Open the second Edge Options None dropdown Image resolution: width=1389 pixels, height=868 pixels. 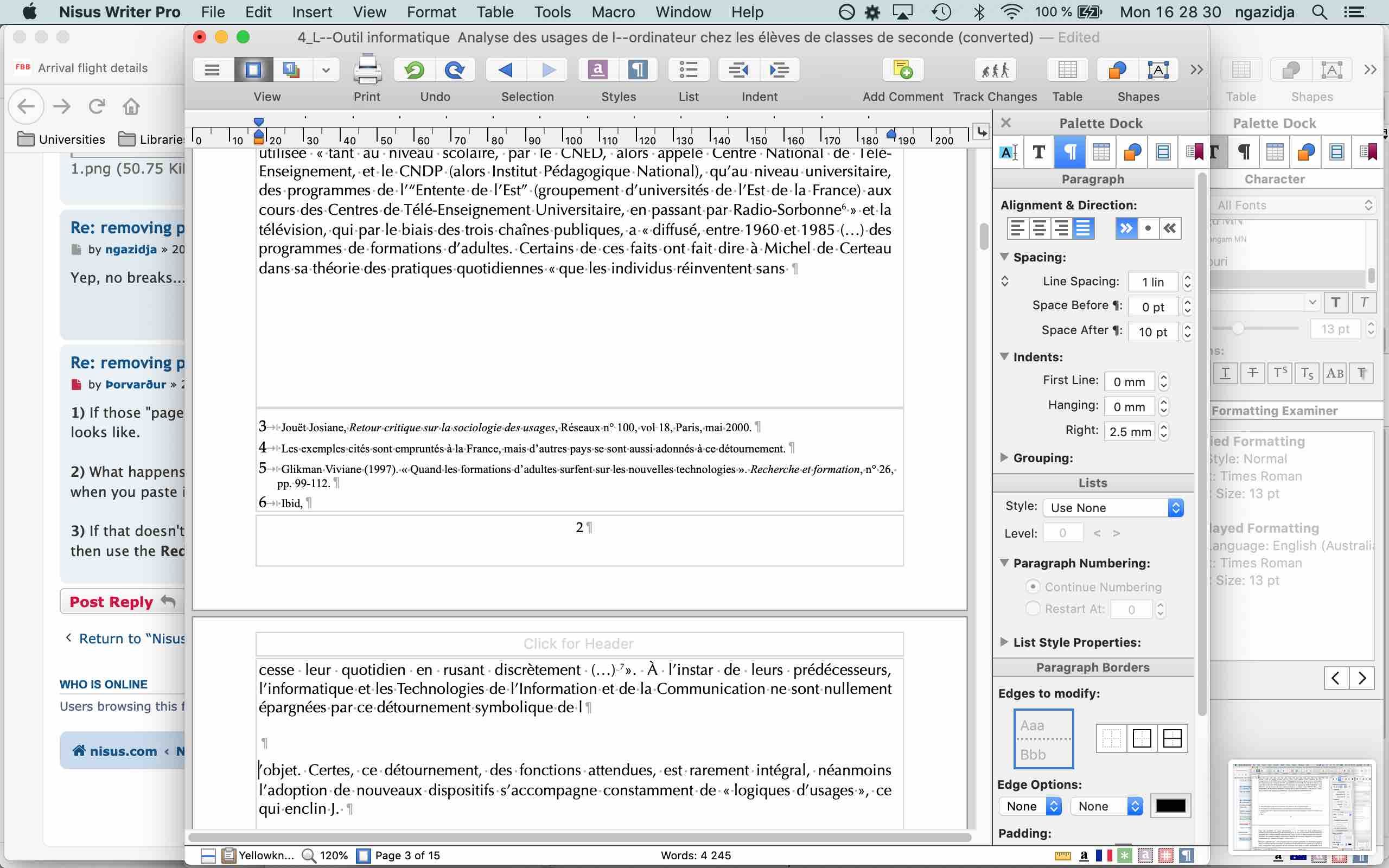1107,806
